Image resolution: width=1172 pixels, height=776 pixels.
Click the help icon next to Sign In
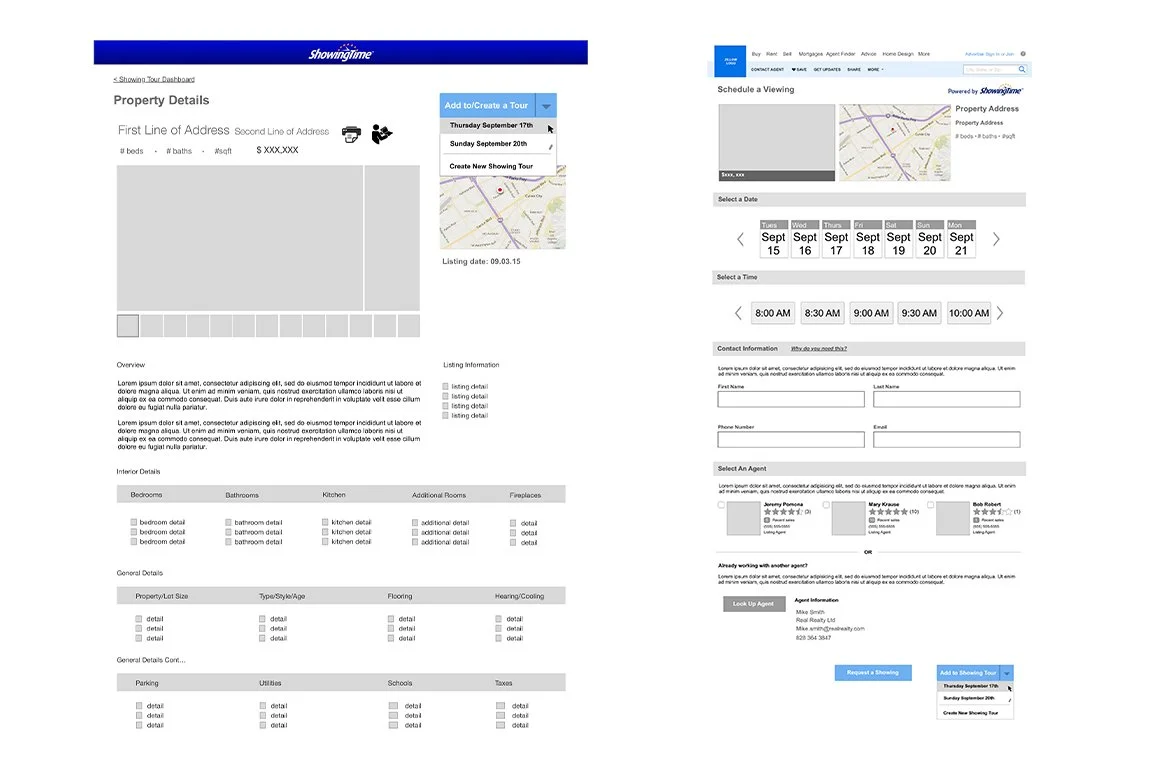(x=1023, y=54)
